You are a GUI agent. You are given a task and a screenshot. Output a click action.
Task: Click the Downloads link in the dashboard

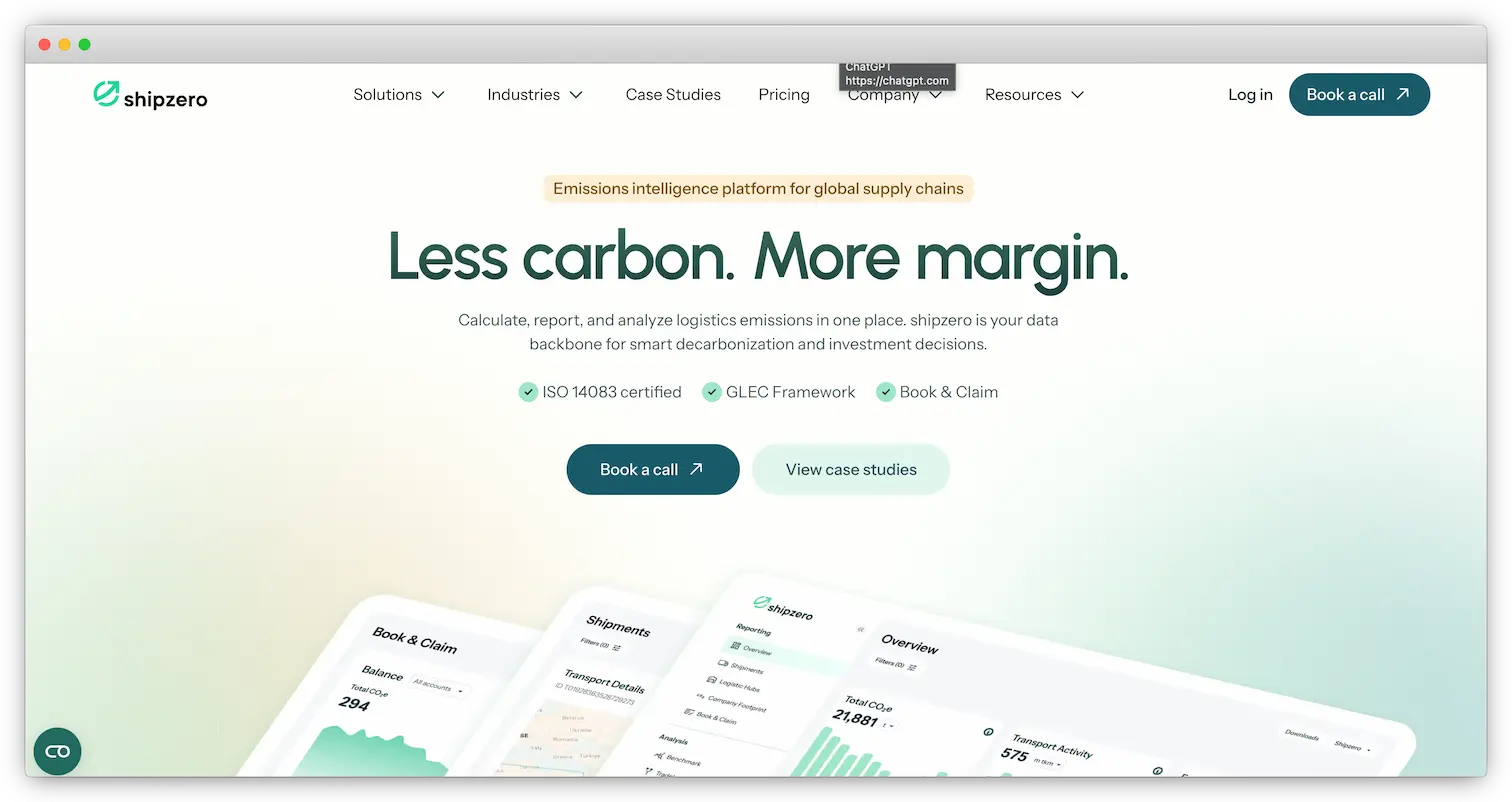[1301, 735]
